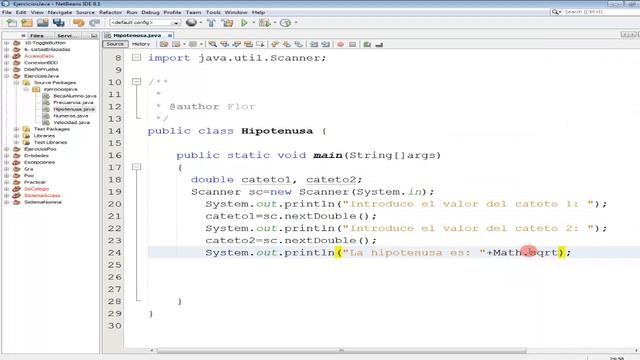
Task: Open the Profile Project dropdown arrow
Action: pyautogui.click(x=296, y=23)
